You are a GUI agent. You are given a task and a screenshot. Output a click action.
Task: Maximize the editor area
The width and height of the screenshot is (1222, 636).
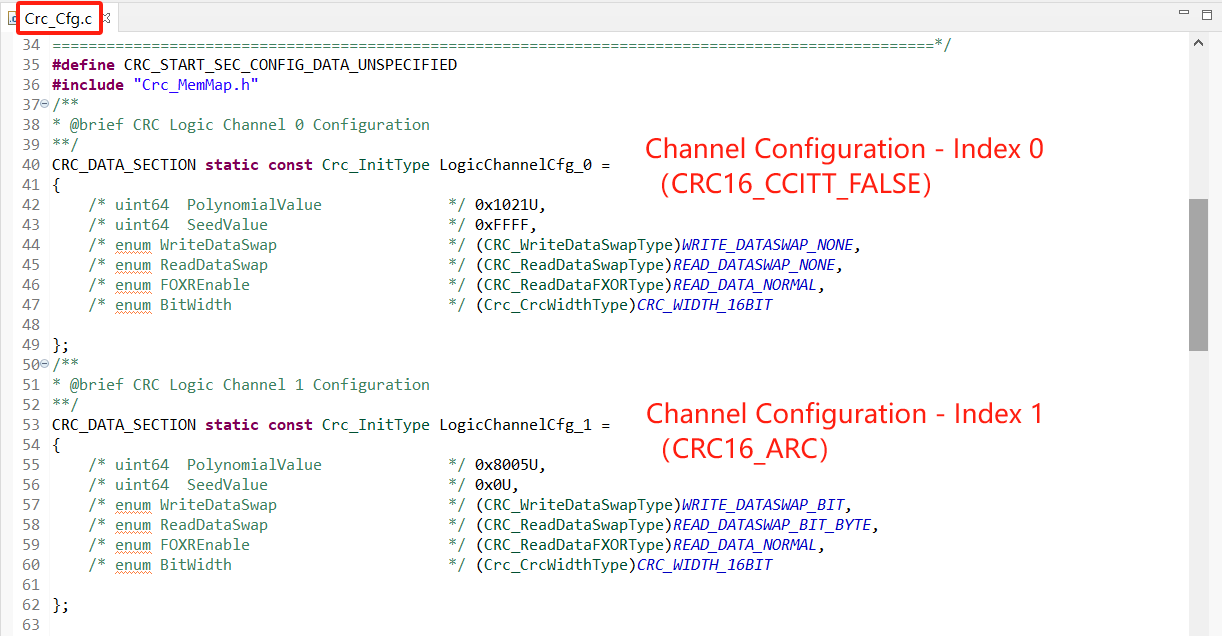[x=1207, y=14]
